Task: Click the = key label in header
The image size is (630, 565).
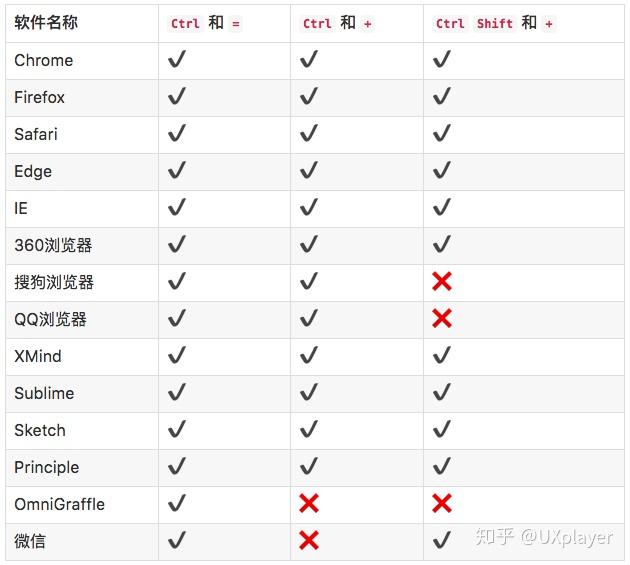Action: (236, 24)
